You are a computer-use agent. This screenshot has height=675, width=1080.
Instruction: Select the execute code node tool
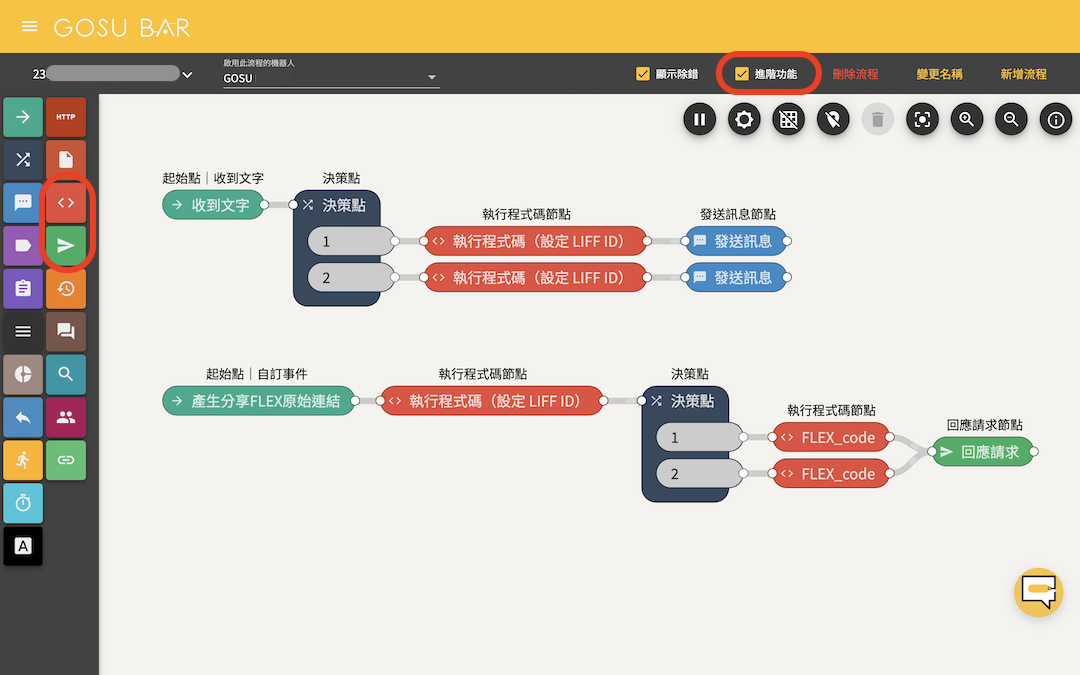66,202
